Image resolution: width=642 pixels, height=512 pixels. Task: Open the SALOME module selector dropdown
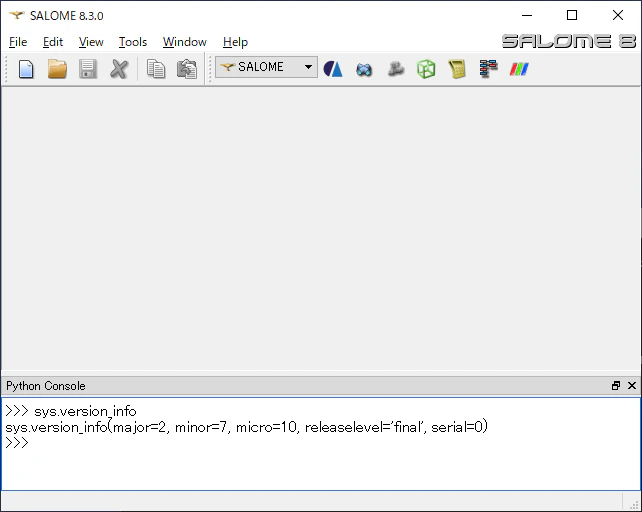click(x=267, y=67)
